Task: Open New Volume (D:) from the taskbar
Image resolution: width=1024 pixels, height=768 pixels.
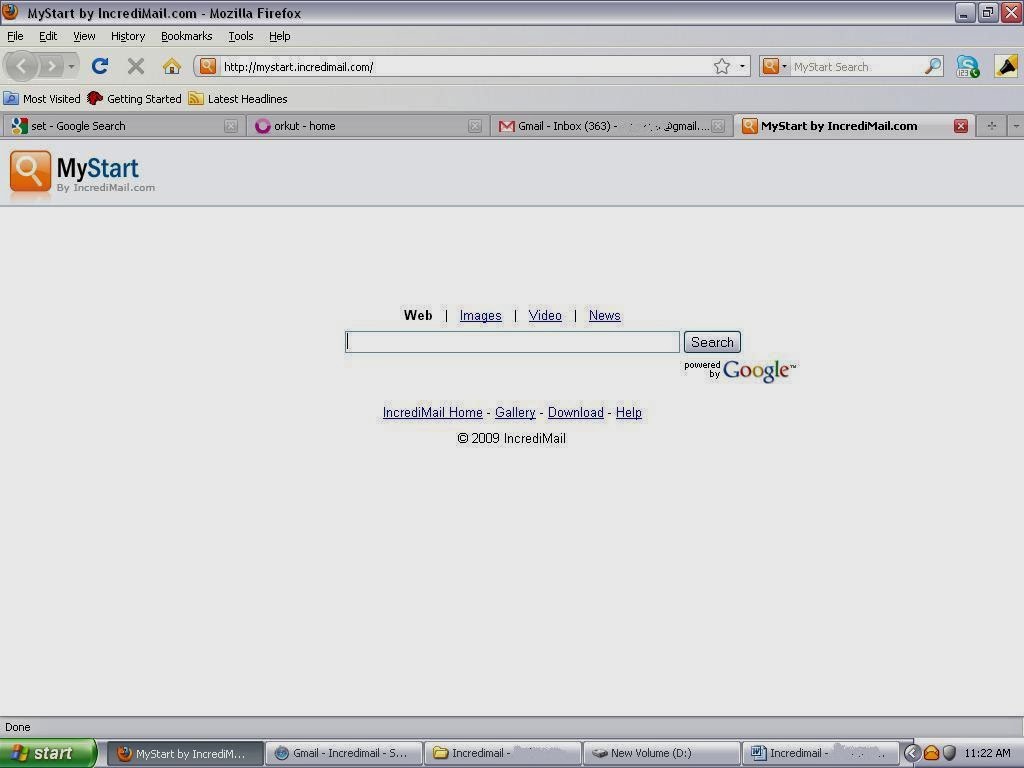Action: click(x=661, y=753)
